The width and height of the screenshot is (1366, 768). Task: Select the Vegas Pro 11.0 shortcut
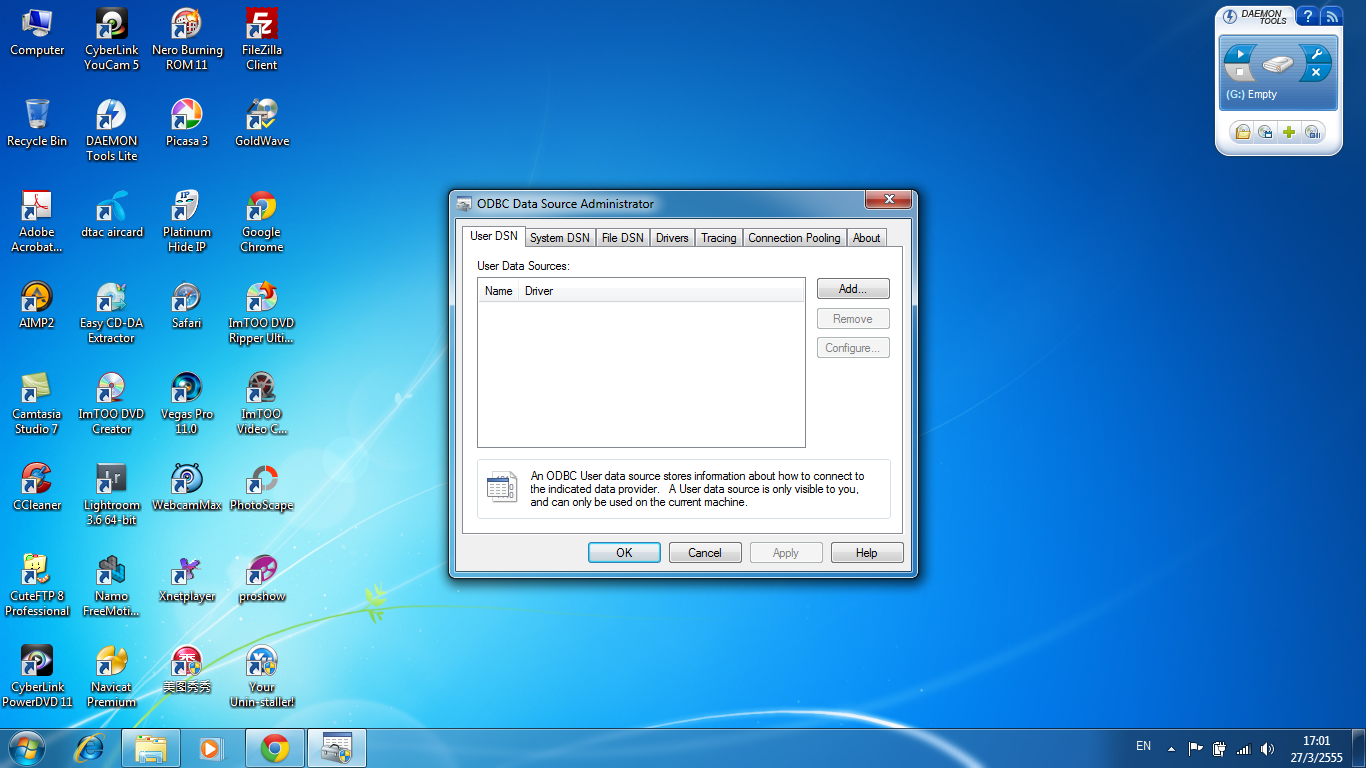coord(187,403)
